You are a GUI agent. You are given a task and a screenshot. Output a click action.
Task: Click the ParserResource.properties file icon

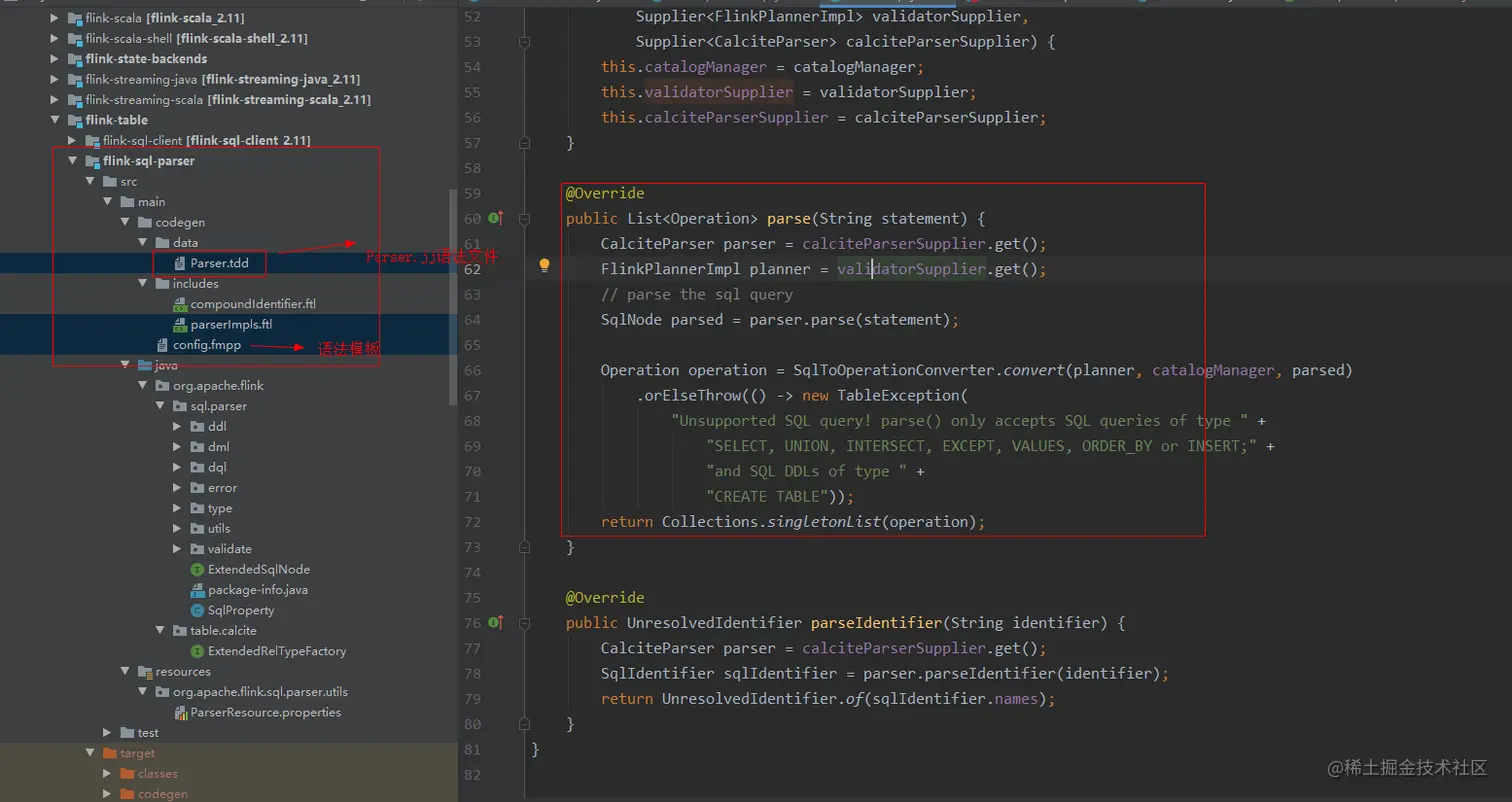pyautogui.click(x=180, y=712)
